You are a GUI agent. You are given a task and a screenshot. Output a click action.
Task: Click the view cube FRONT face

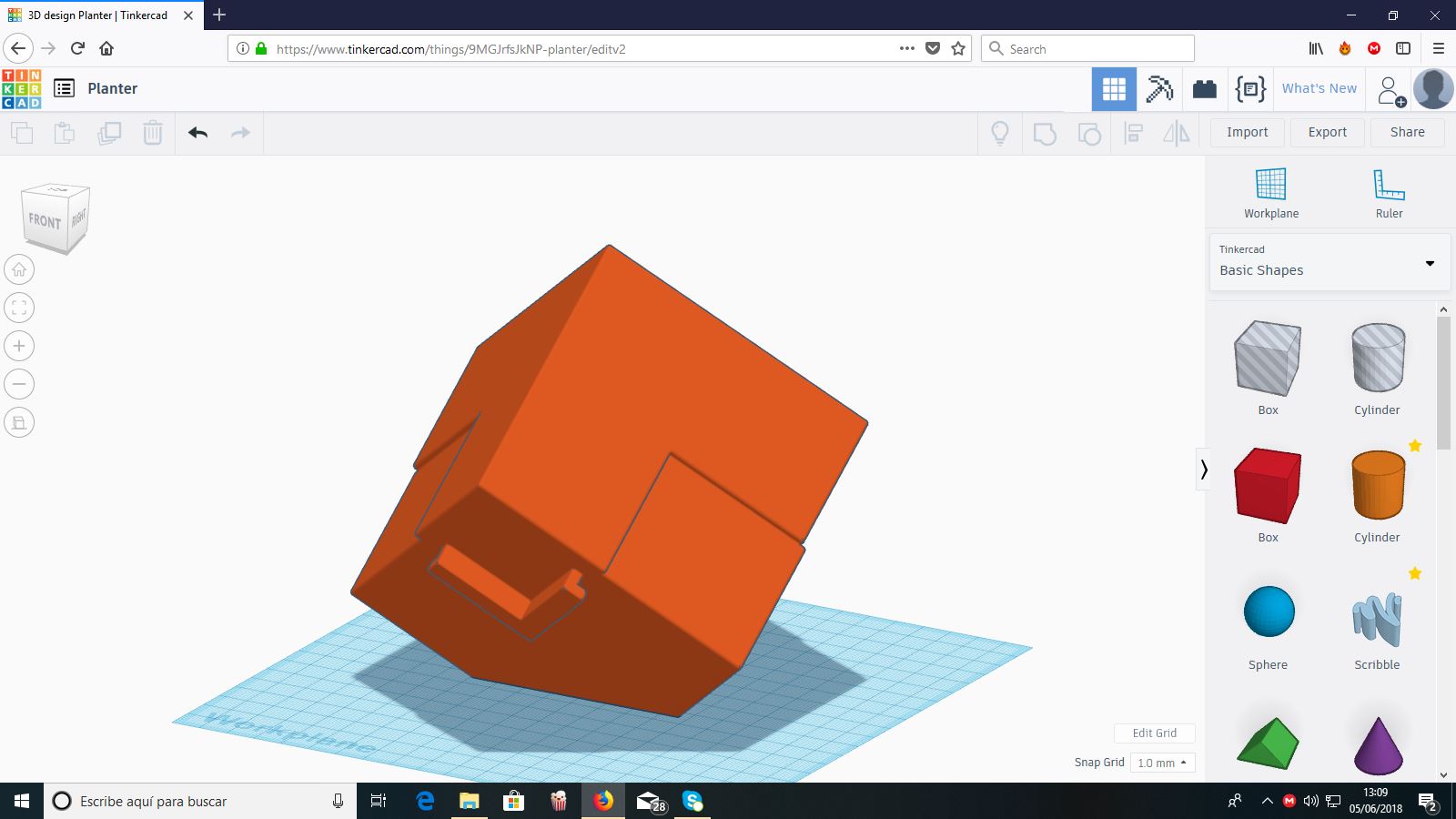pyautogui.click(x=45, y=220)
